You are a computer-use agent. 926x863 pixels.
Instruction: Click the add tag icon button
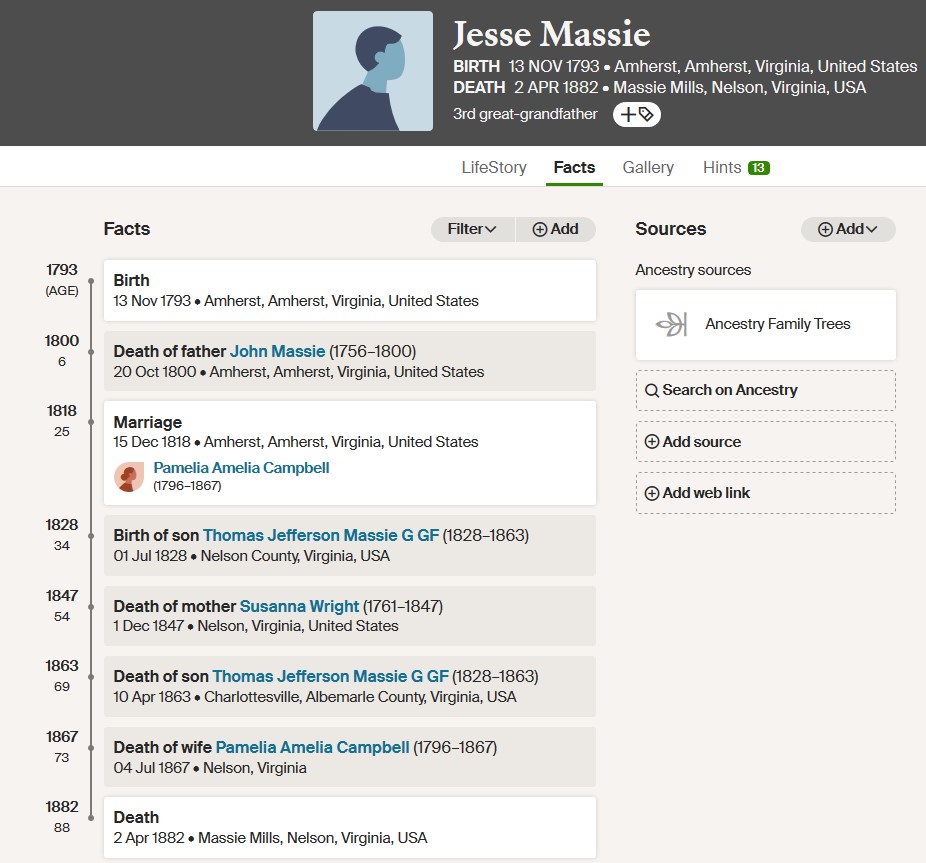(636, 115)
